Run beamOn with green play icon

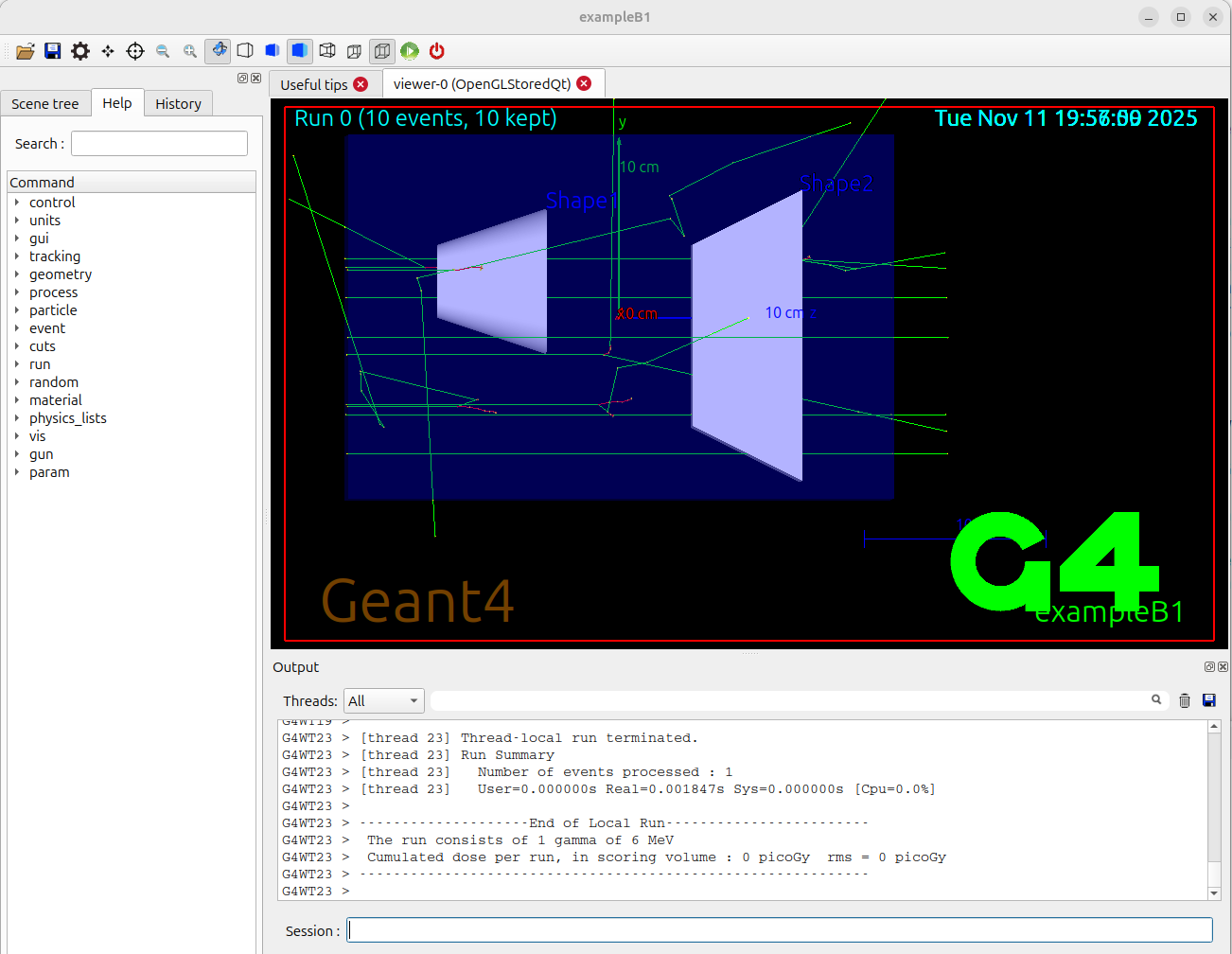pyautogui.click(x=410, y=51)
